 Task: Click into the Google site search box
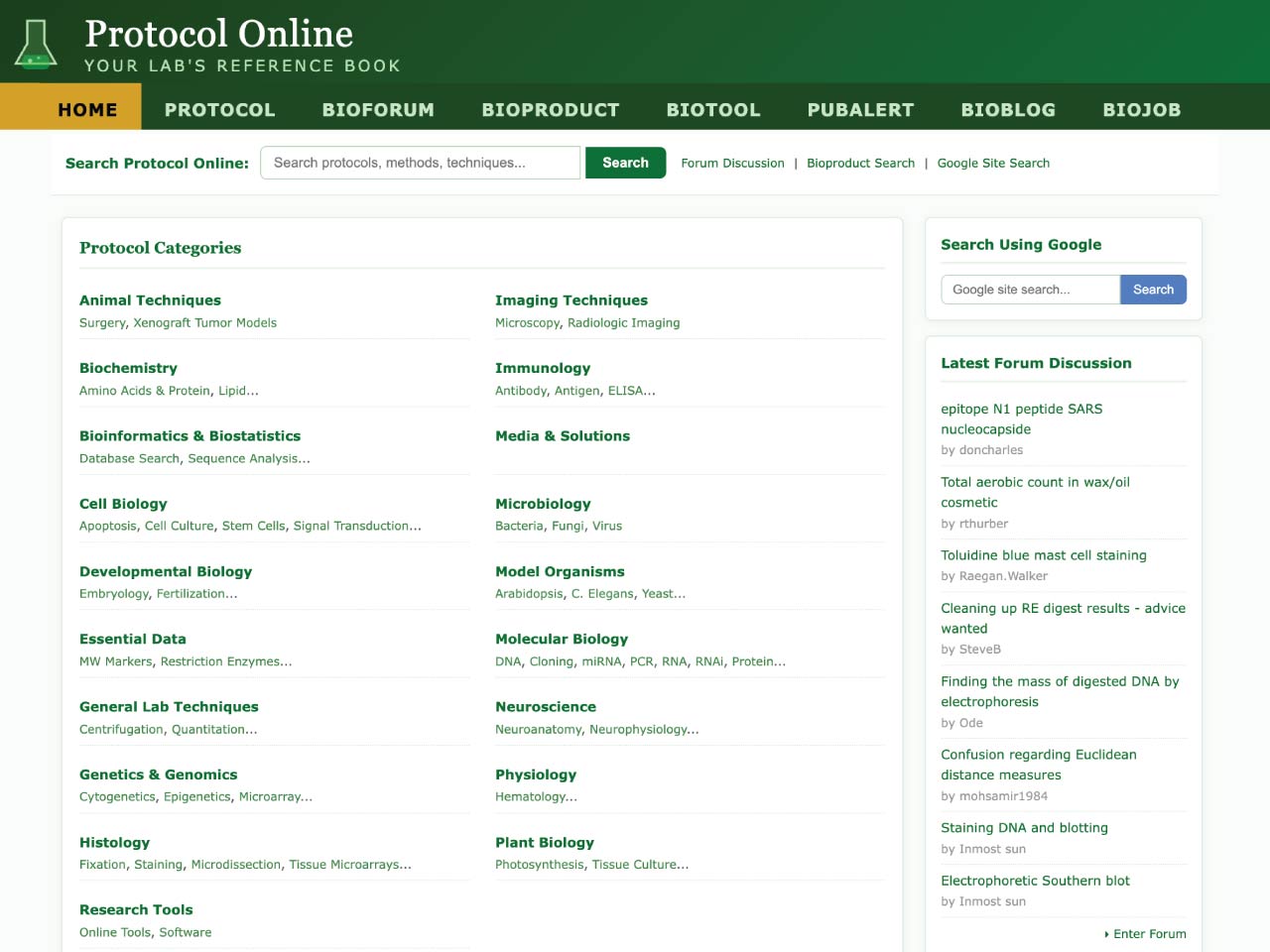pyautogui.click(x=1030, y=290)
